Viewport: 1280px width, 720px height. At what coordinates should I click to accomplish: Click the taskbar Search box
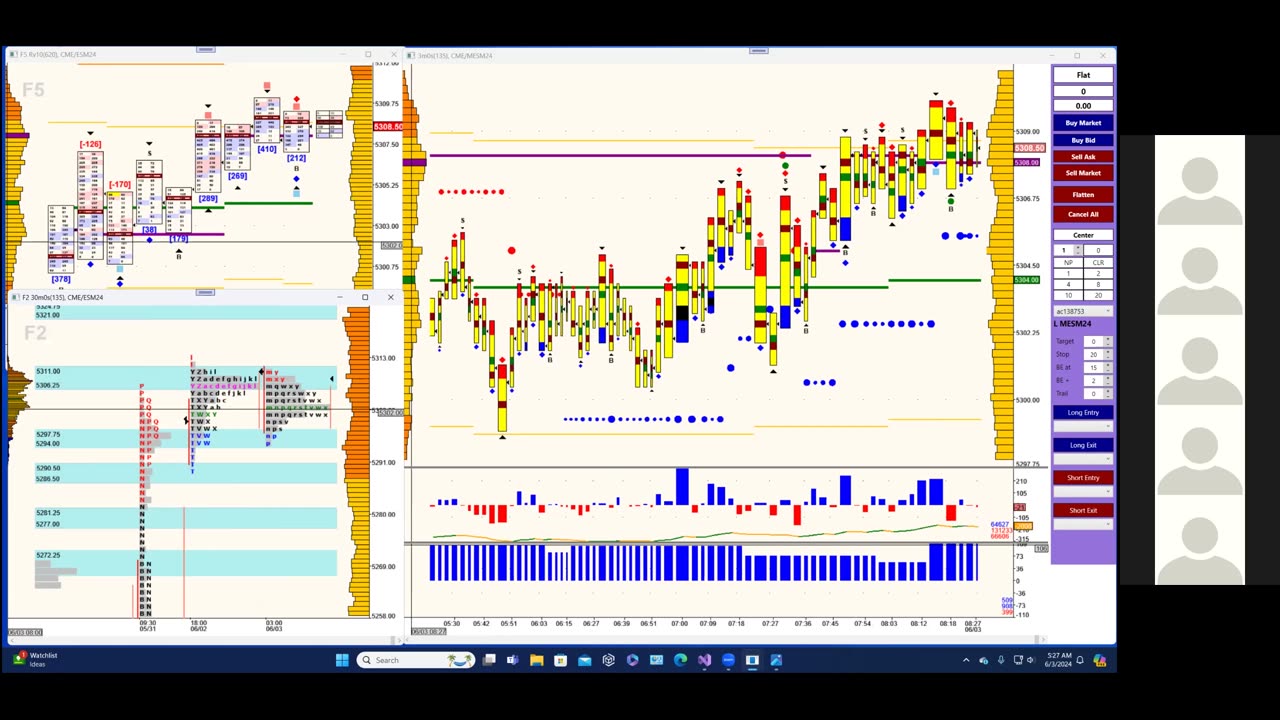pyautogui.click(x=416, y=660)
